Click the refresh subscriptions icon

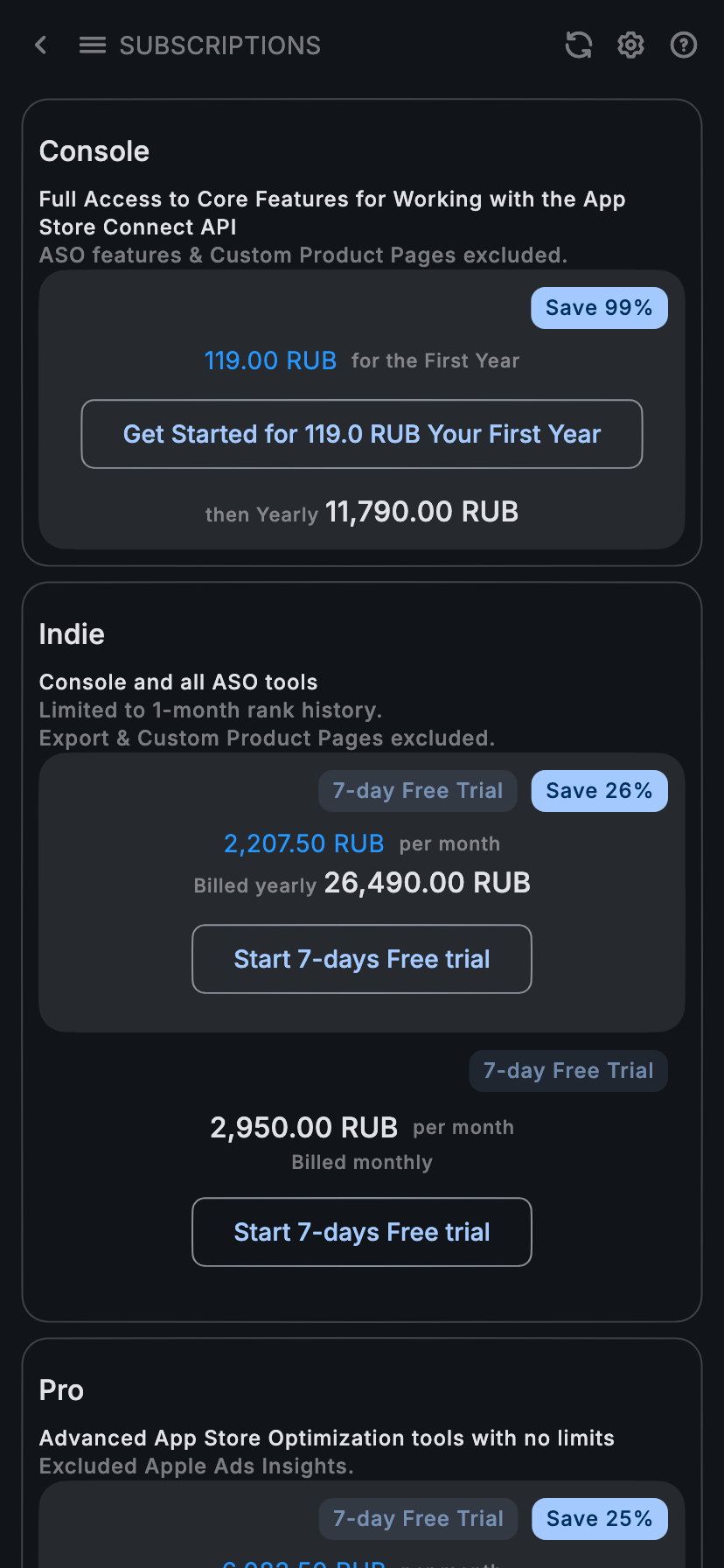point(578,45)
